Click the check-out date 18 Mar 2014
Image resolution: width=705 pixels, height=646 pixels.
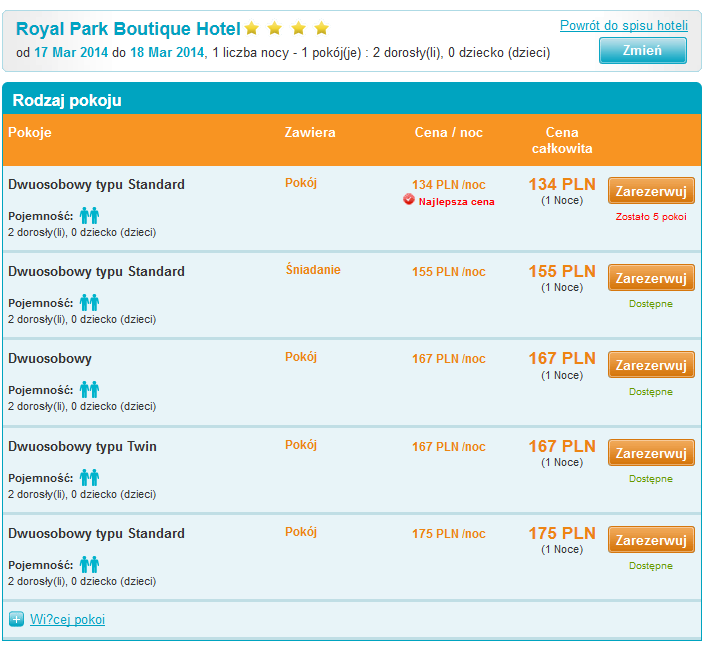coord(167,53)
